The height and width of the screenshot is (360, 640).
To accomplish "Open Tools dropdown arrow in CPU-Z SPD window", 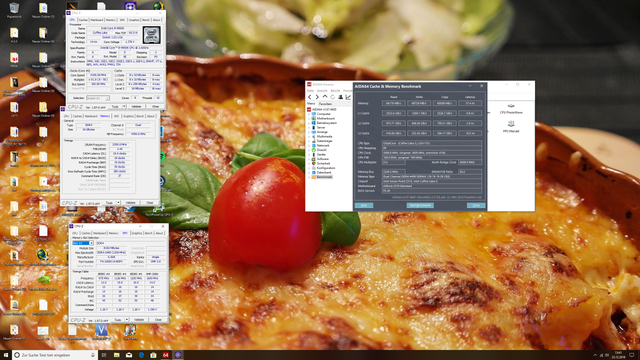I will (127, 320).
